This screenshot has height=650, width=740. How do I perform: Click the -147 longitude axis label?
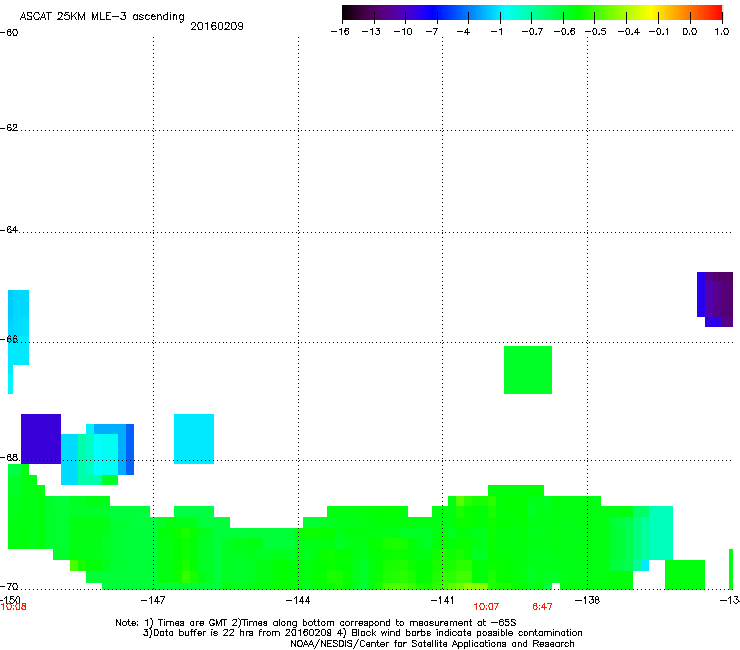153,600
